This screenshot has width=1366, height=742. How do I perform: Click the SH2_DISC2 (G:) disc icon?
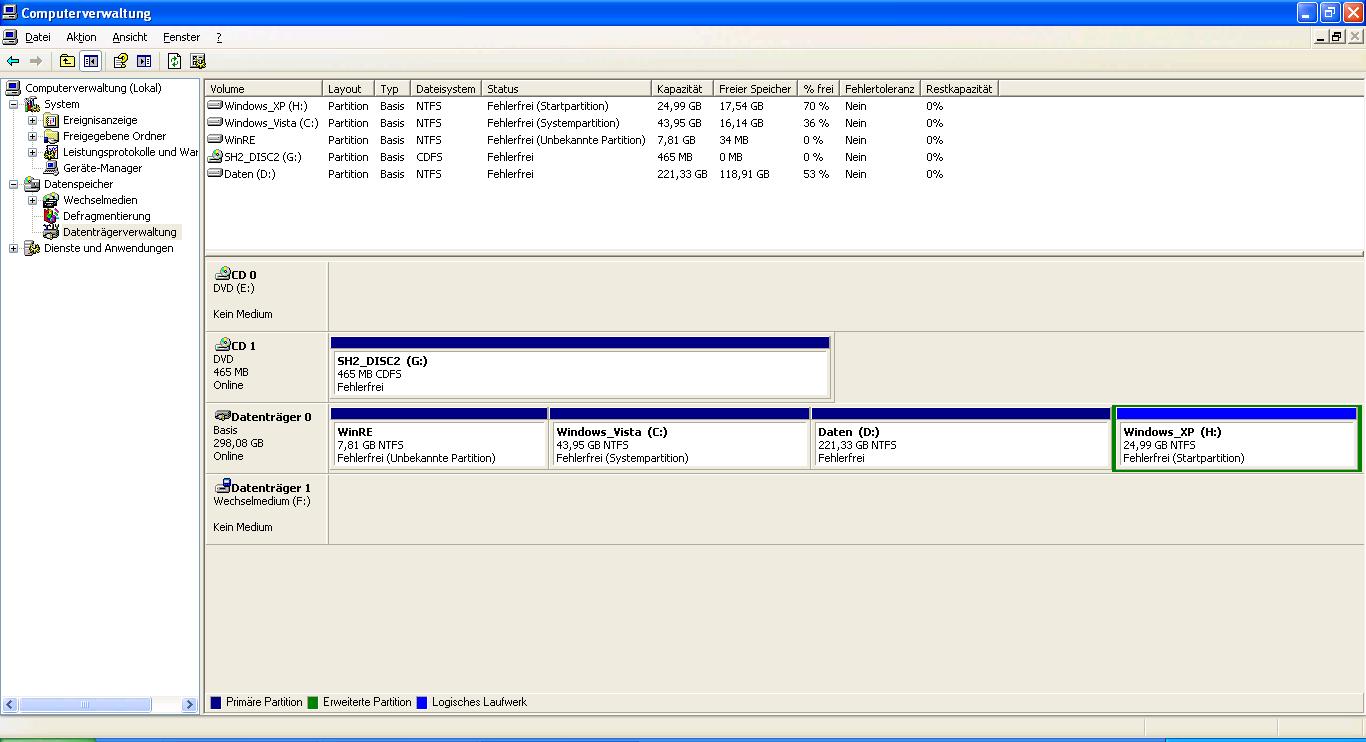(215, 157)
